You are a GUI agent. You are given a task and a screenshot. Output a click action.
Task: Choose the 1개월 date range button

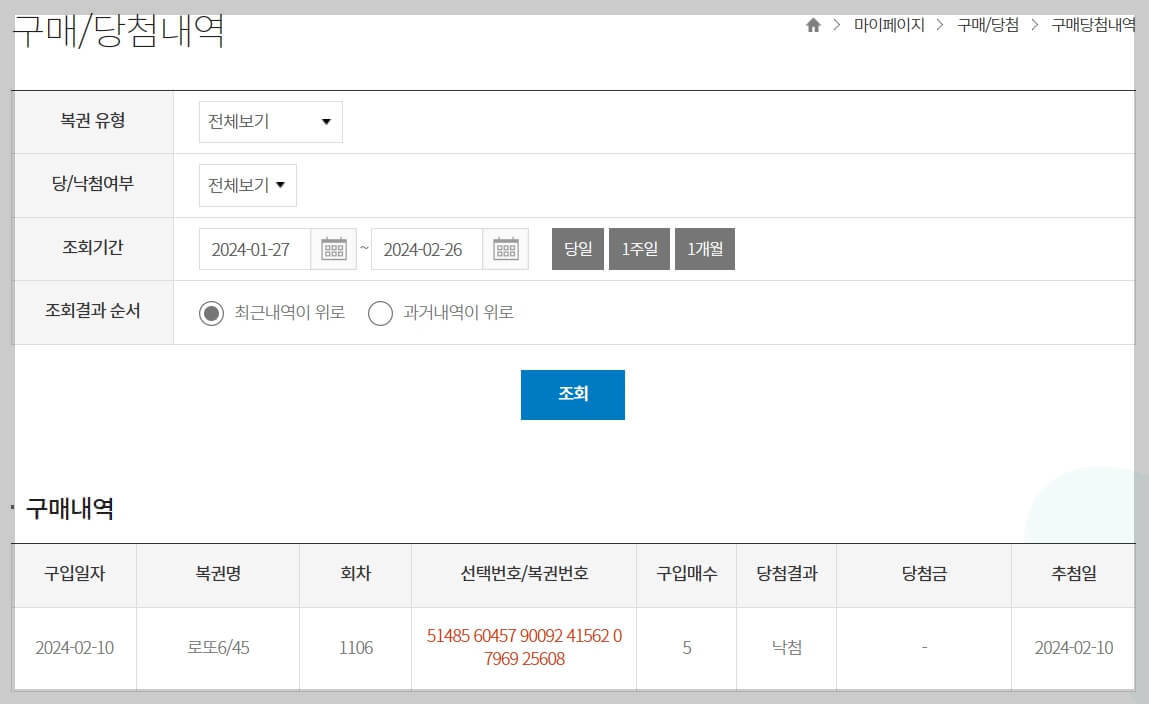[704, 248]
